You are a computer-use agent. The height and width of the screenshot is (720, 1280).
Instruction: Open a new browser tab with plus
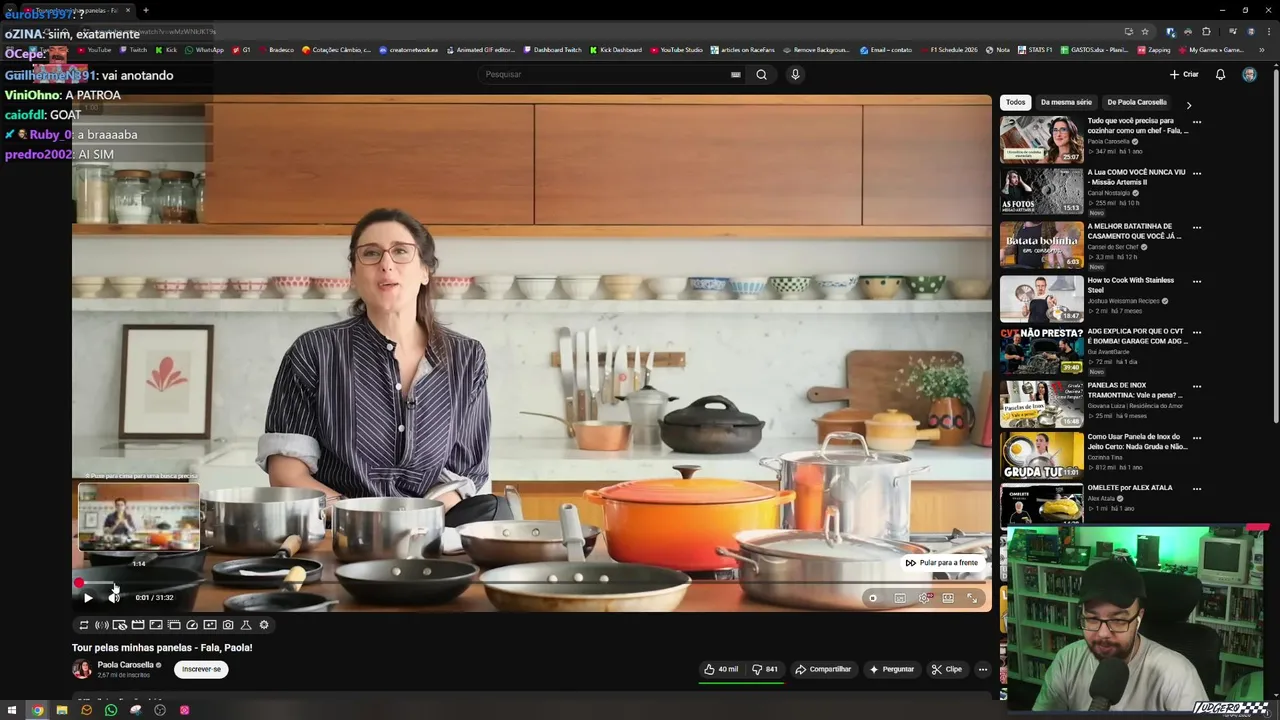(x=146, y=10)
